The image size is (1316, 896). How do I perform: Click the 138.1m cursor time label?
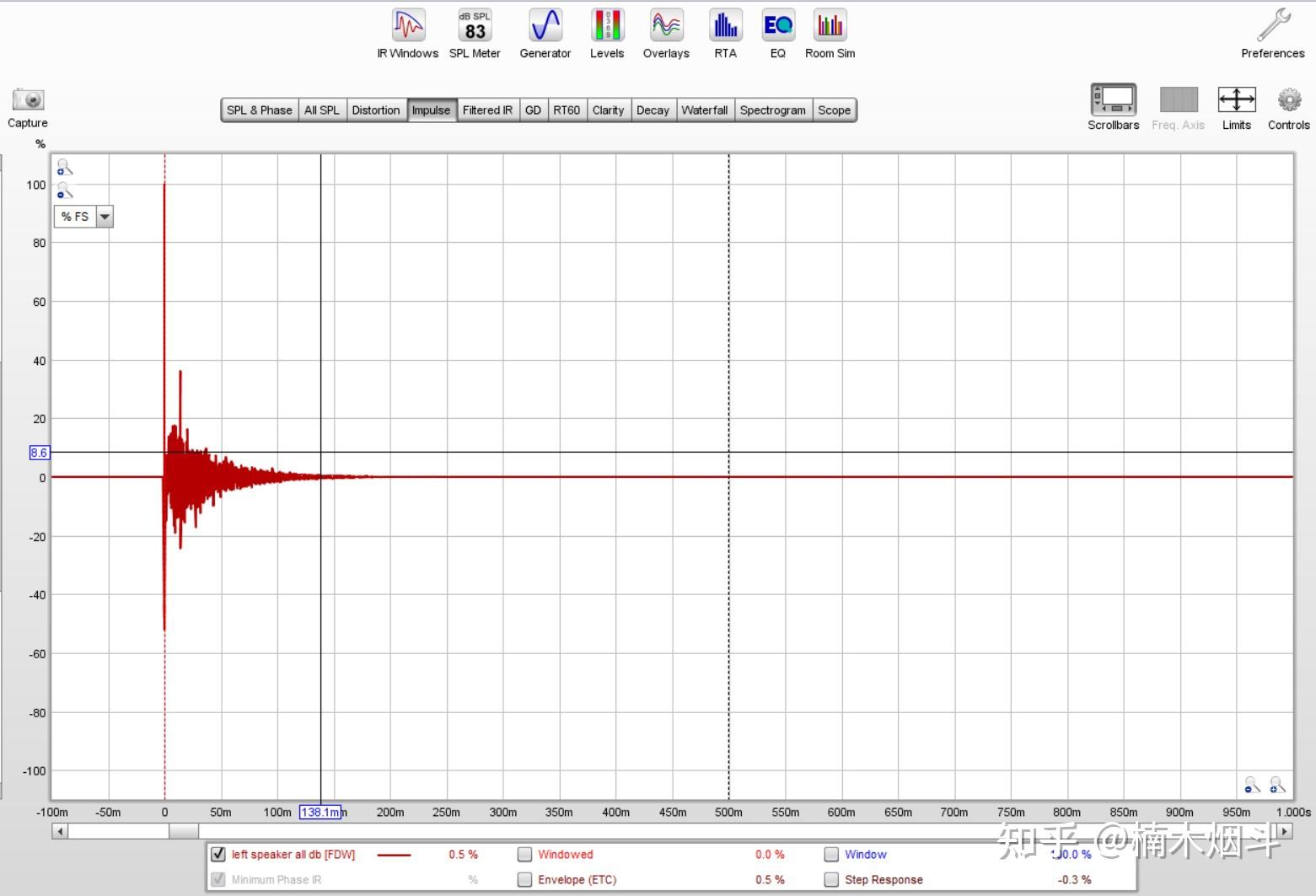click(x=321, y=813)
